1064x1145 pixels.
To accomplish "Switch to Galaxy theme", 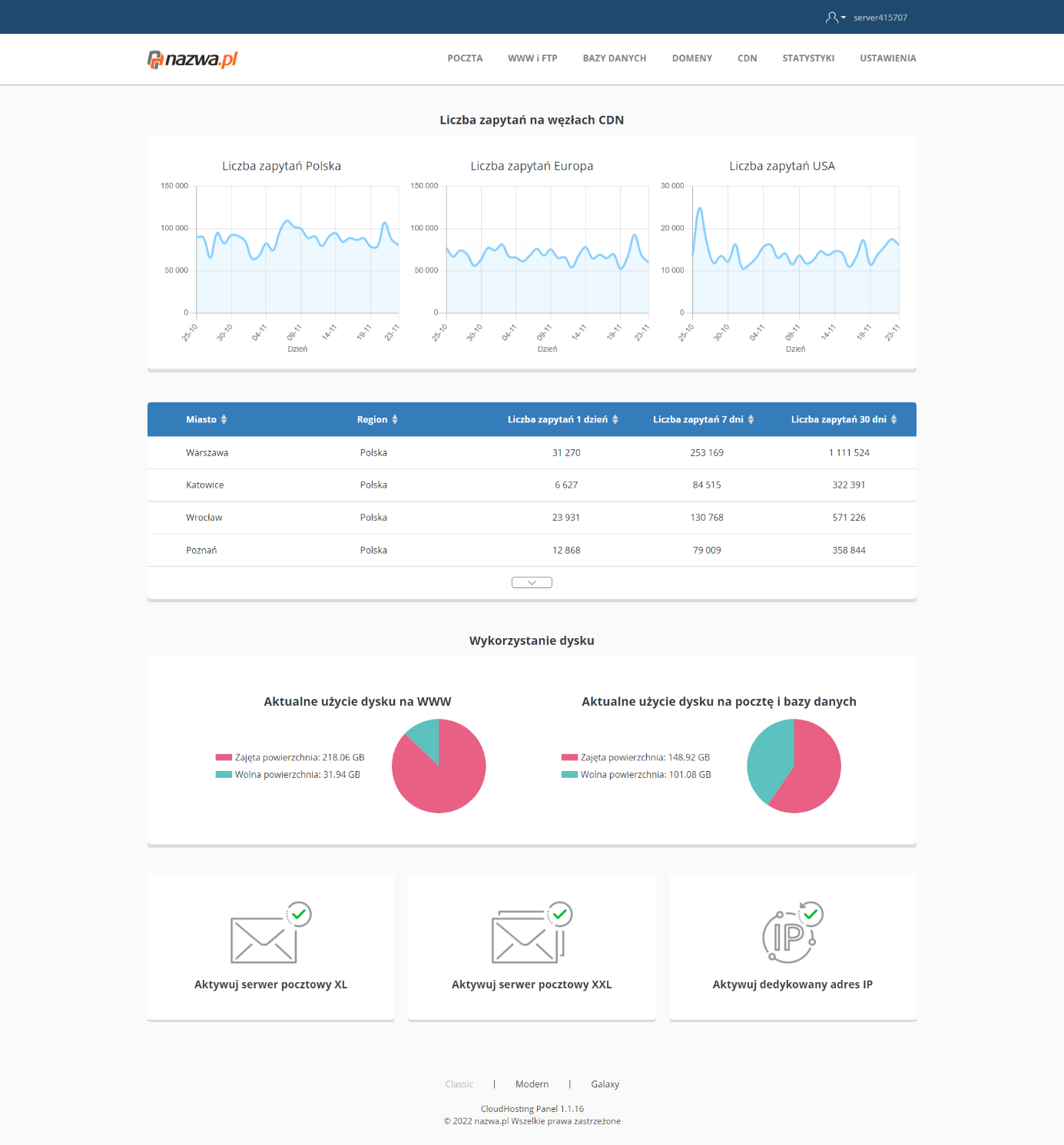I will coord(605,1084).
